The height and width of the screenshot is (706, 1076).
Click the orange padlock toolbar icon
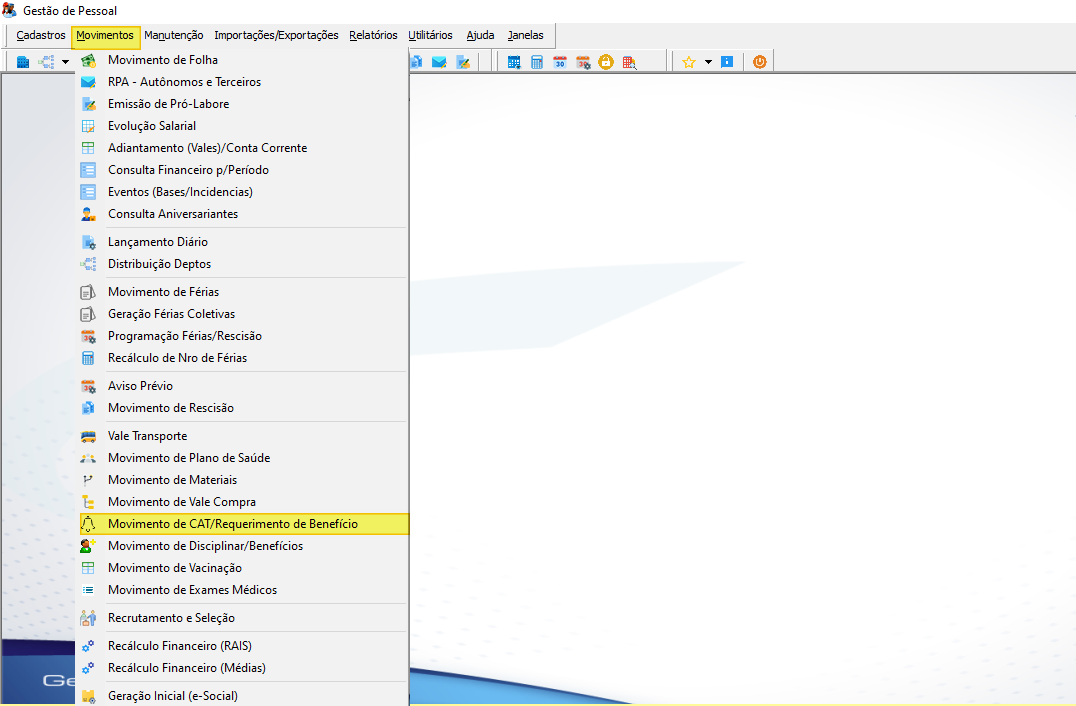pos(606,62)
